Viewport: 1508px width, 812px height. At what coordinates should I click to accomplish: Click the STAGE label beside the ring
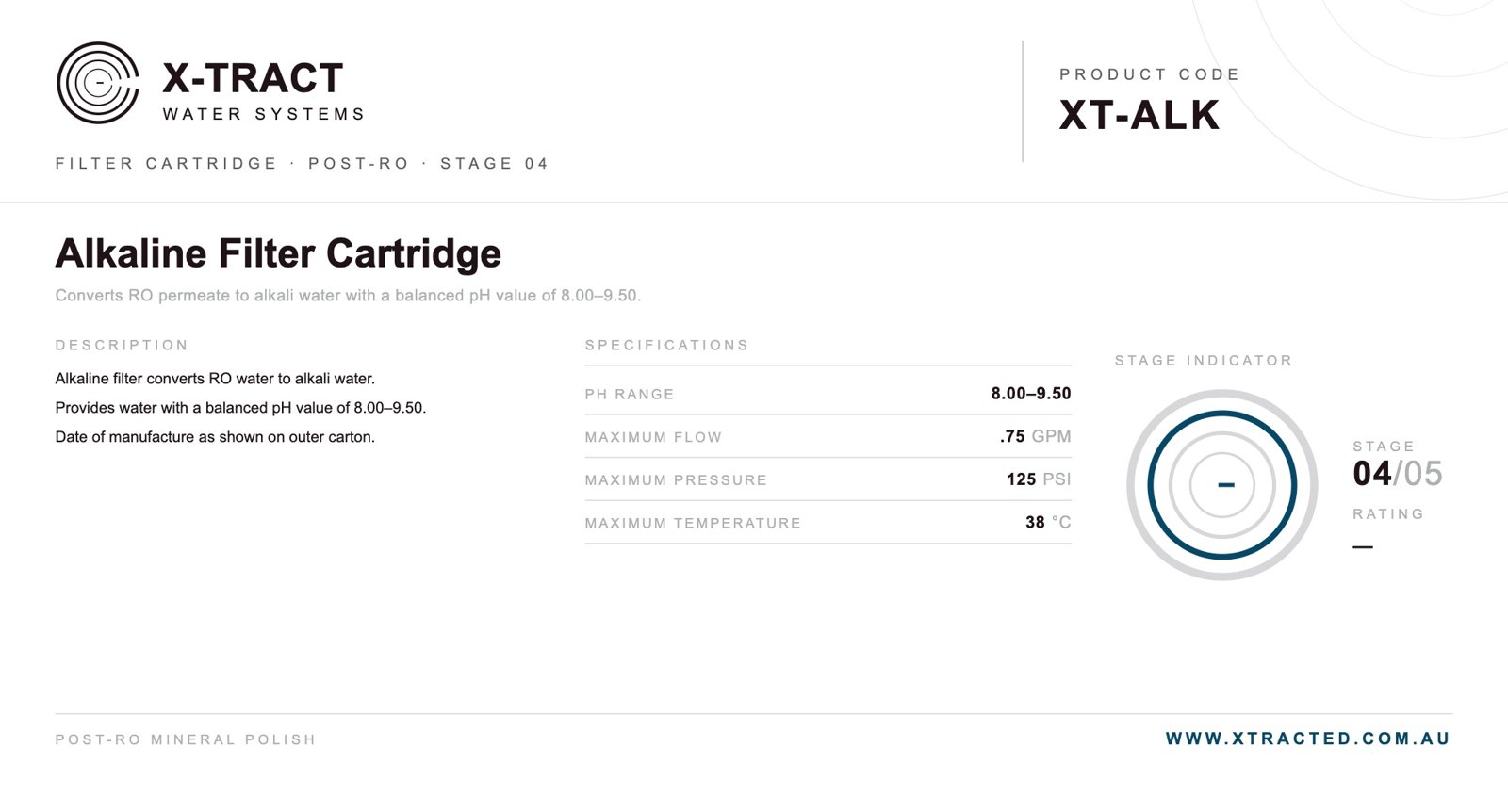(x=1384, y=447)
